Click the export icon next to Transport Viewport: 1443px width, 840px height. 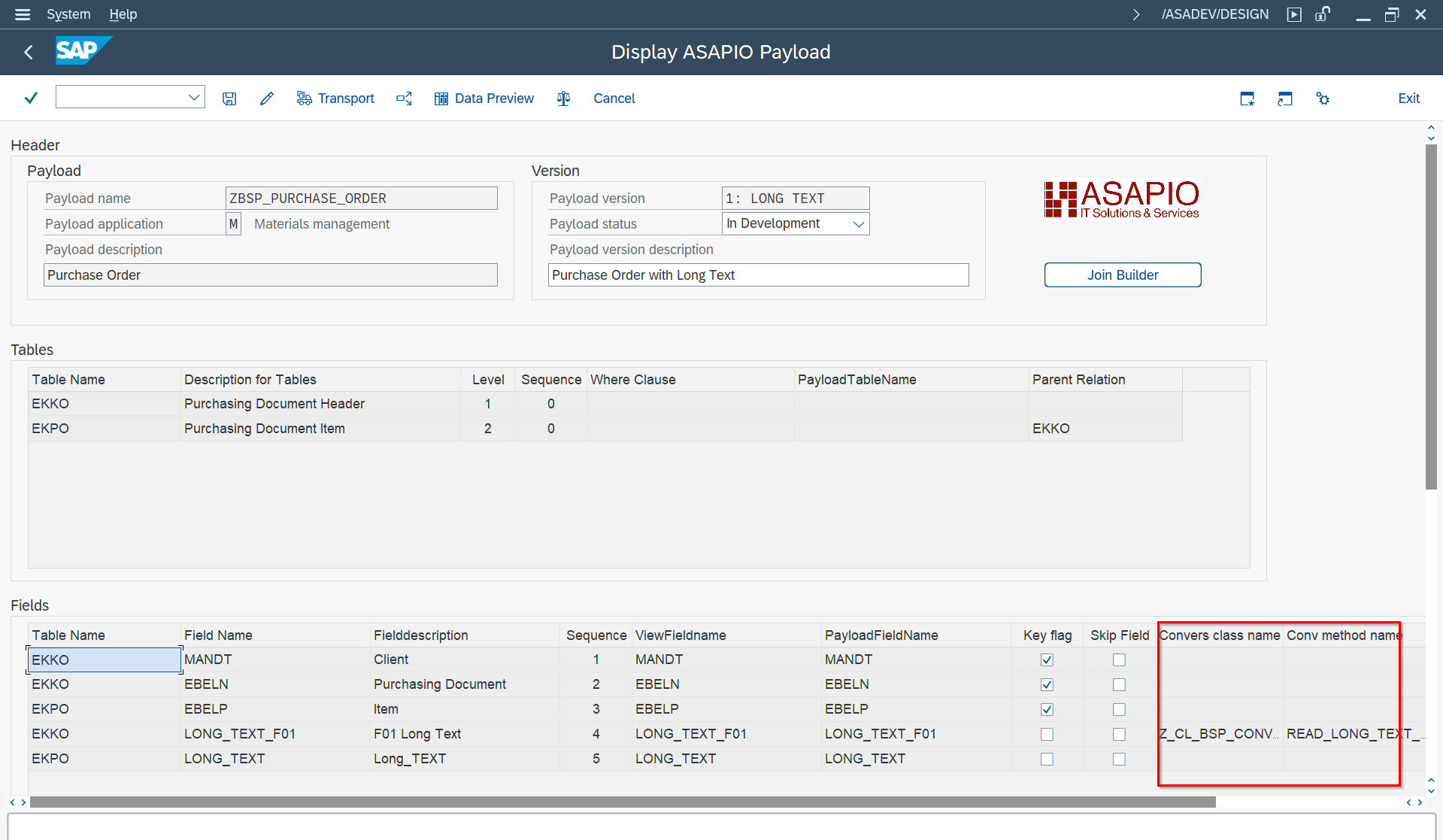pyautogui.click(x=405, y=99)
